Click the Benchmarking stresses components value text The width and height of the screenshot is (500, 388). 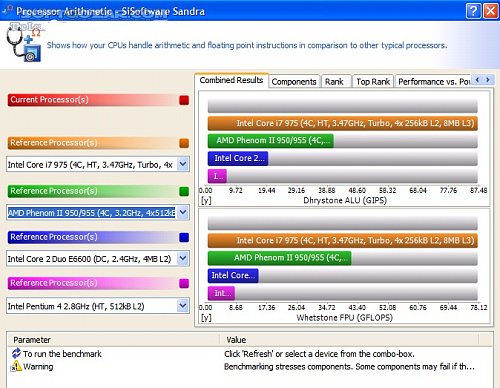pyautogui.click(x=349, y=367)
